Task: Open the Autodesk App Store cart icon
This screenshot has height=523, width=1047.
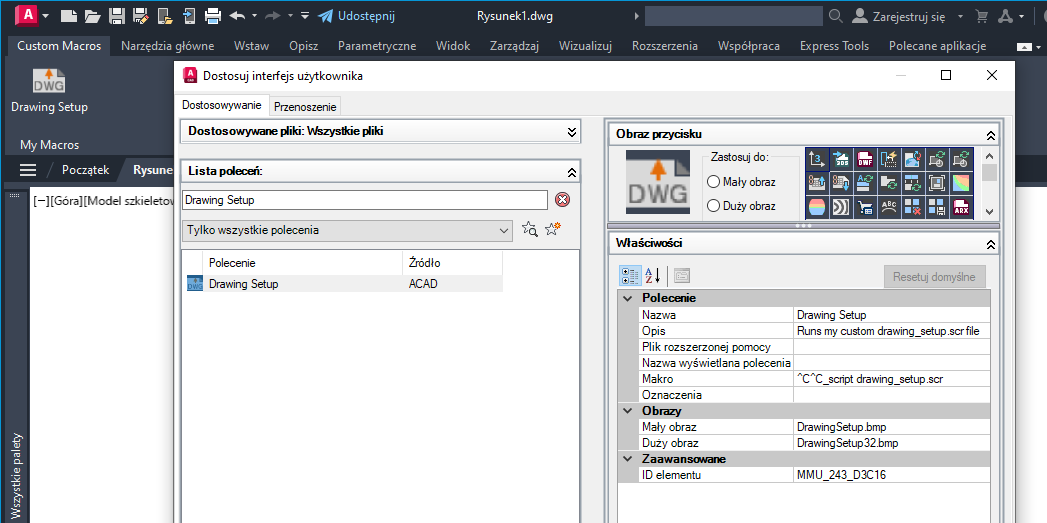Action: pyautogui.click(x=982, y=15)
